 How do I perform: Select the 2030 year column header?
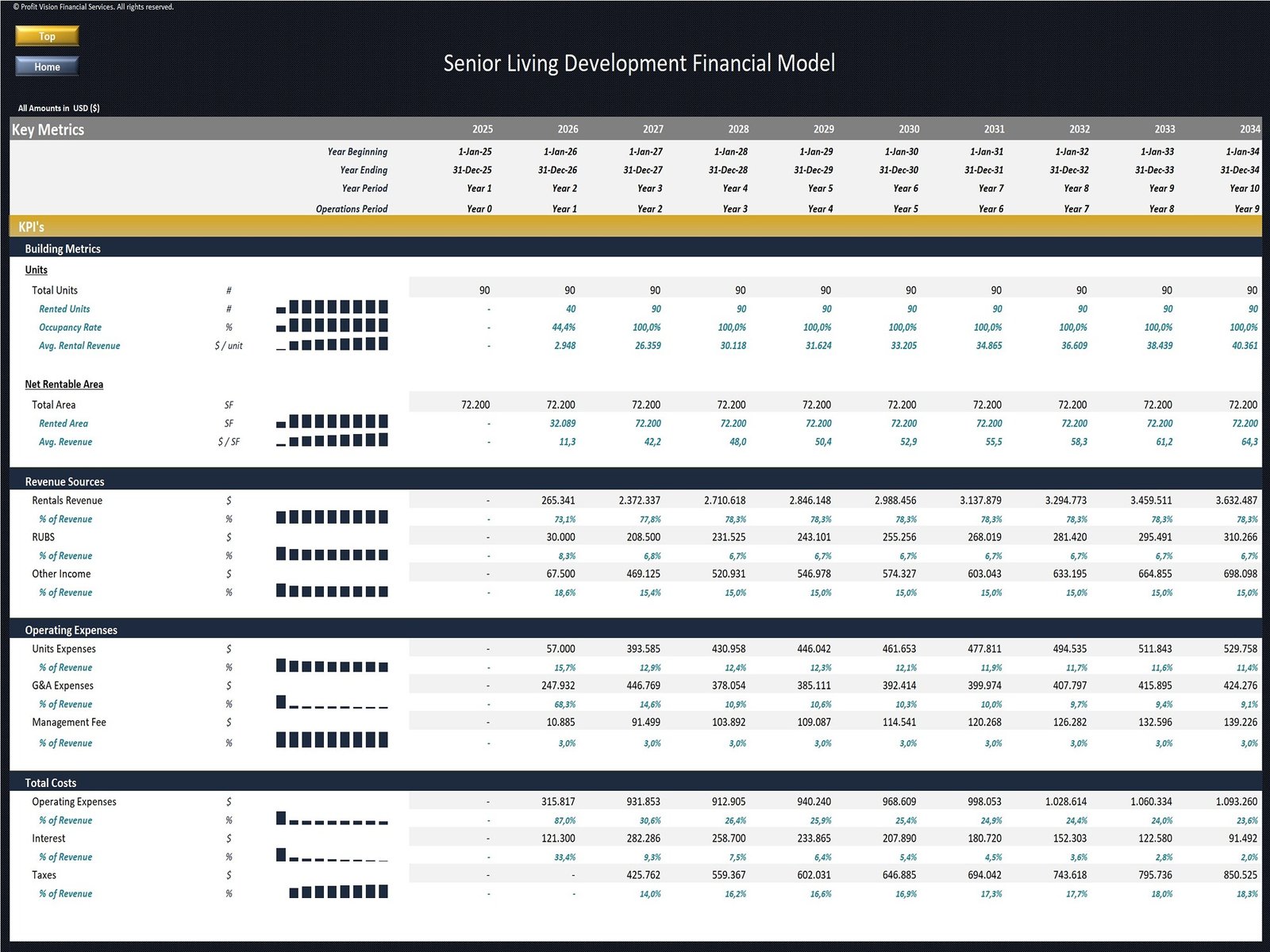coord(909,129)
